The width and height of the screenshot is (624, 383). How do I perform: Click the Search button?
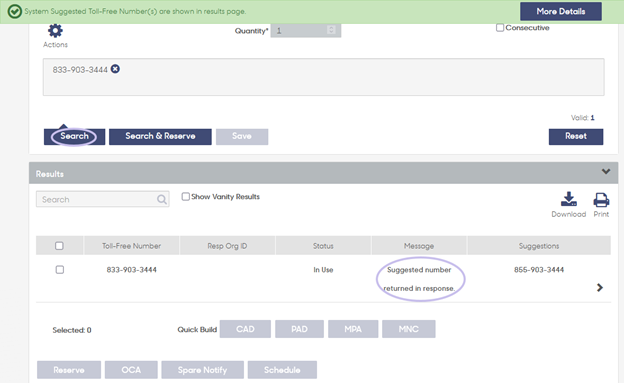tap(74, 137)
